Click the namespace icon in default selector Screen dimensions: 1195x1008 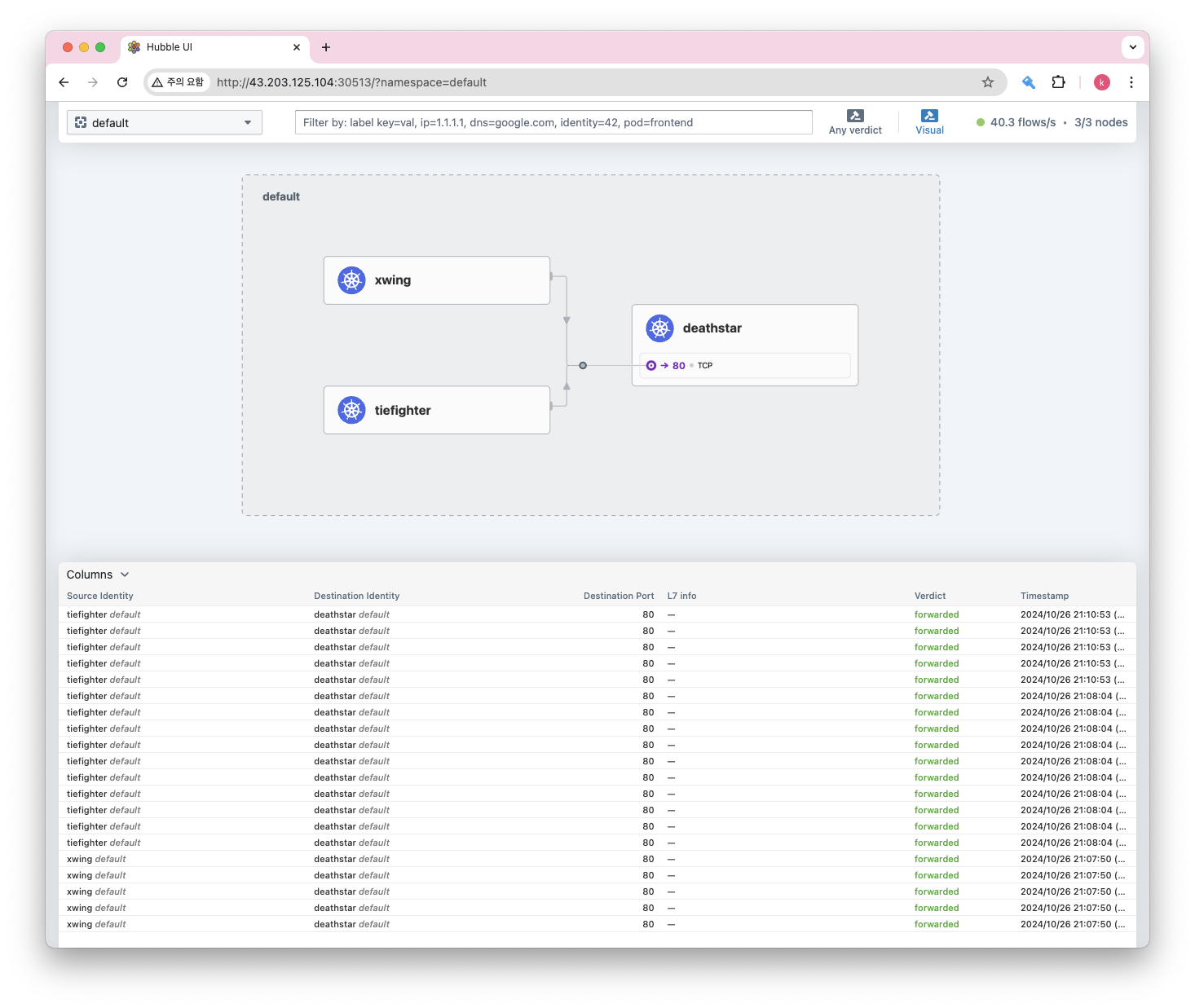pyautogui.click(x=81, y=123)
